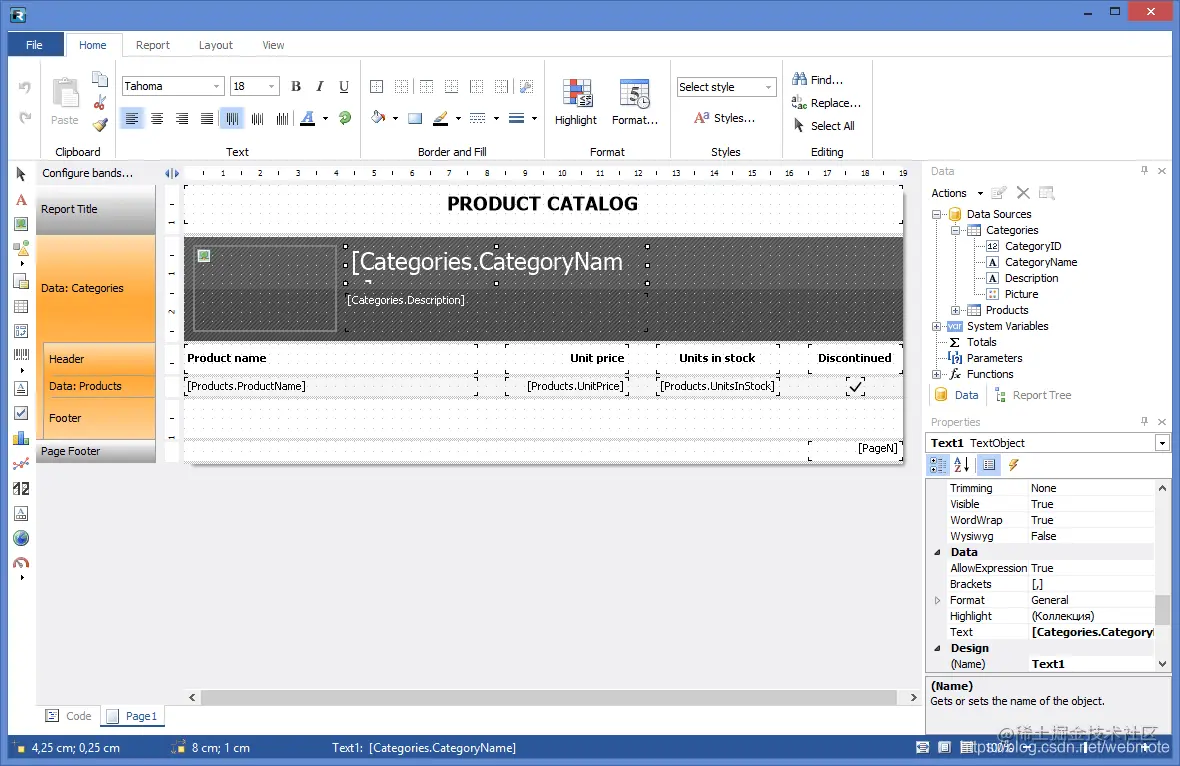Open the Format... dialog button
The width and height of the screenshot is (1180, 766).
click(x=634, y=102)
